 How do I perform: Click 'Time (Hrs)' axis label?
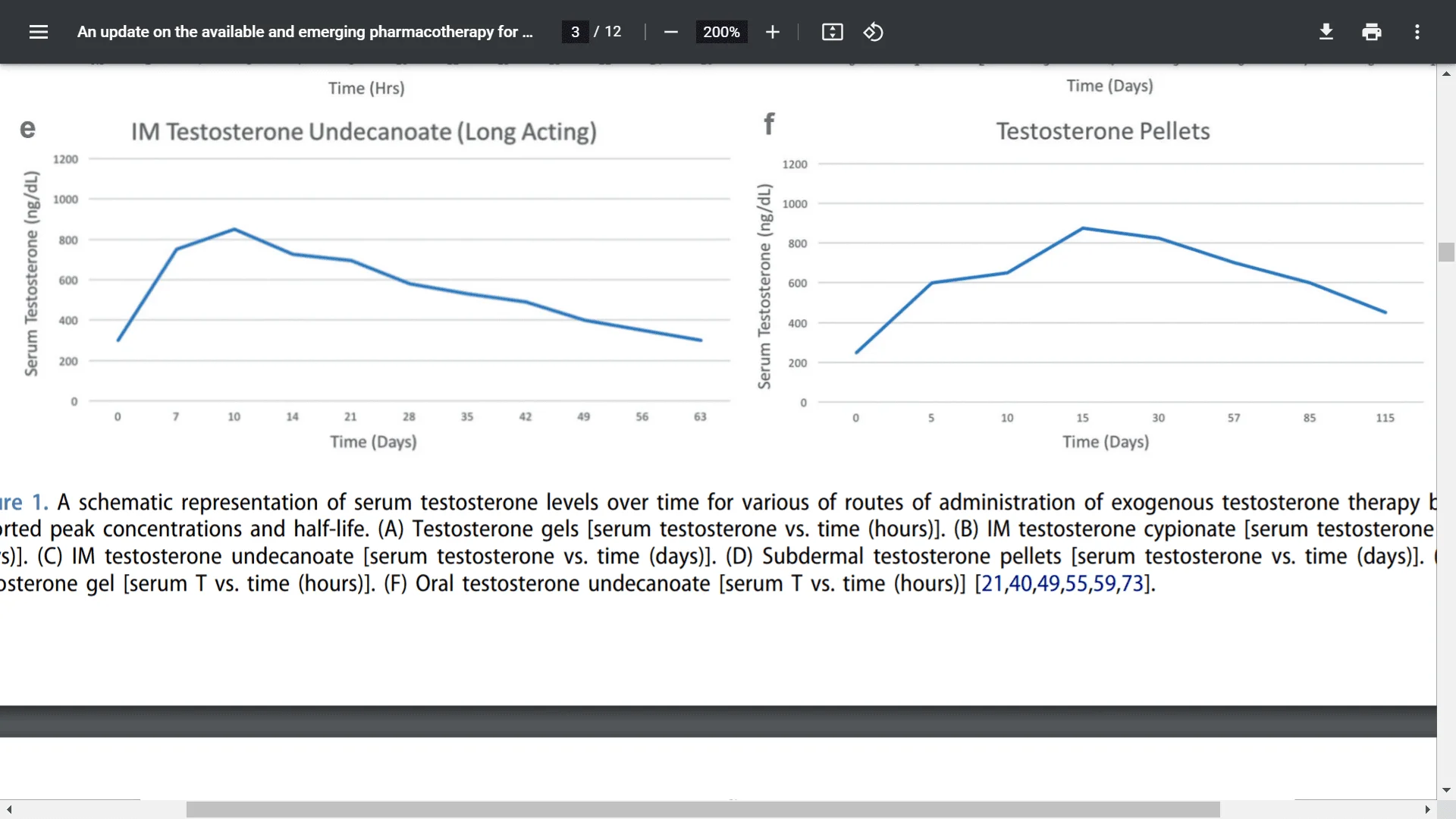point(366,89)
